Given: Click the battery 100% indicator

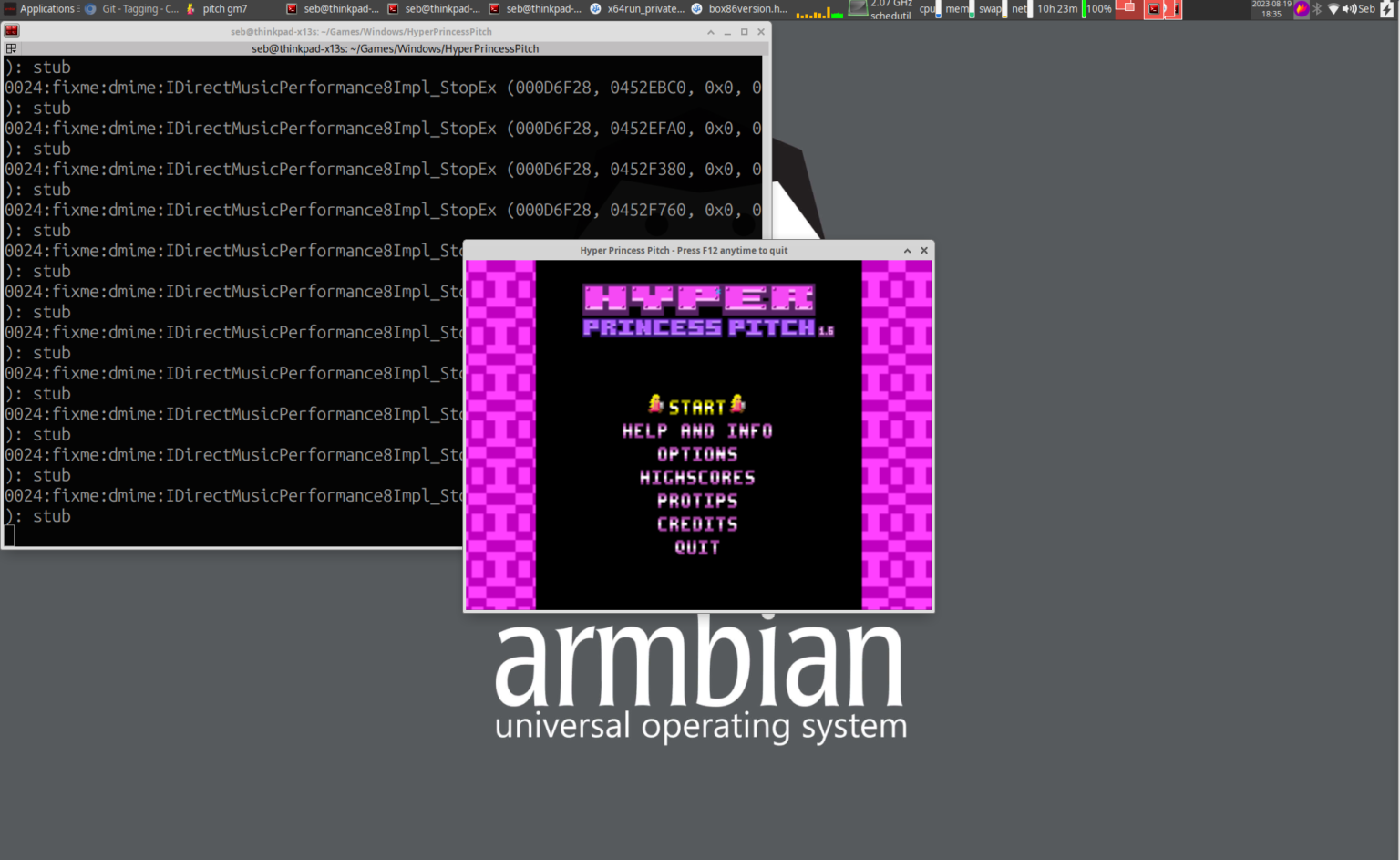Looking at the screenshot, I should pos(1098,9).
